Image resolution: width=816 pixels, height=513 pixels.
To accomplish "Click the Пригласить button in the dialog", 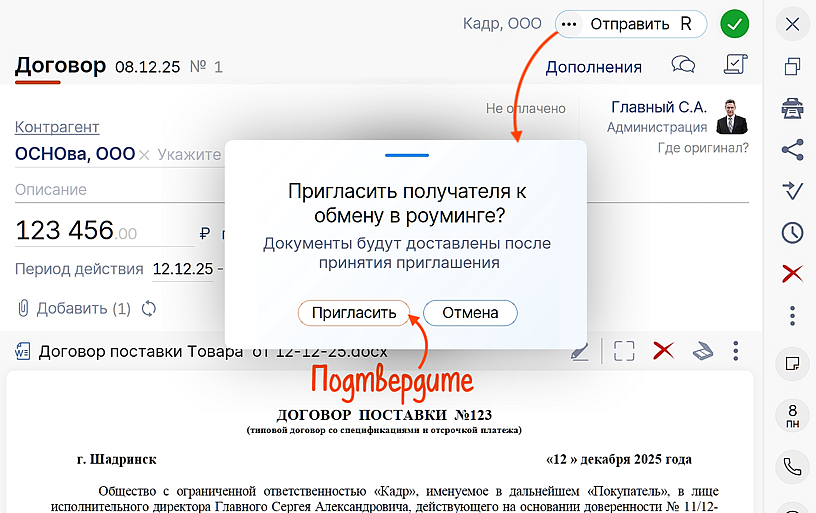I will coord(354,313).
